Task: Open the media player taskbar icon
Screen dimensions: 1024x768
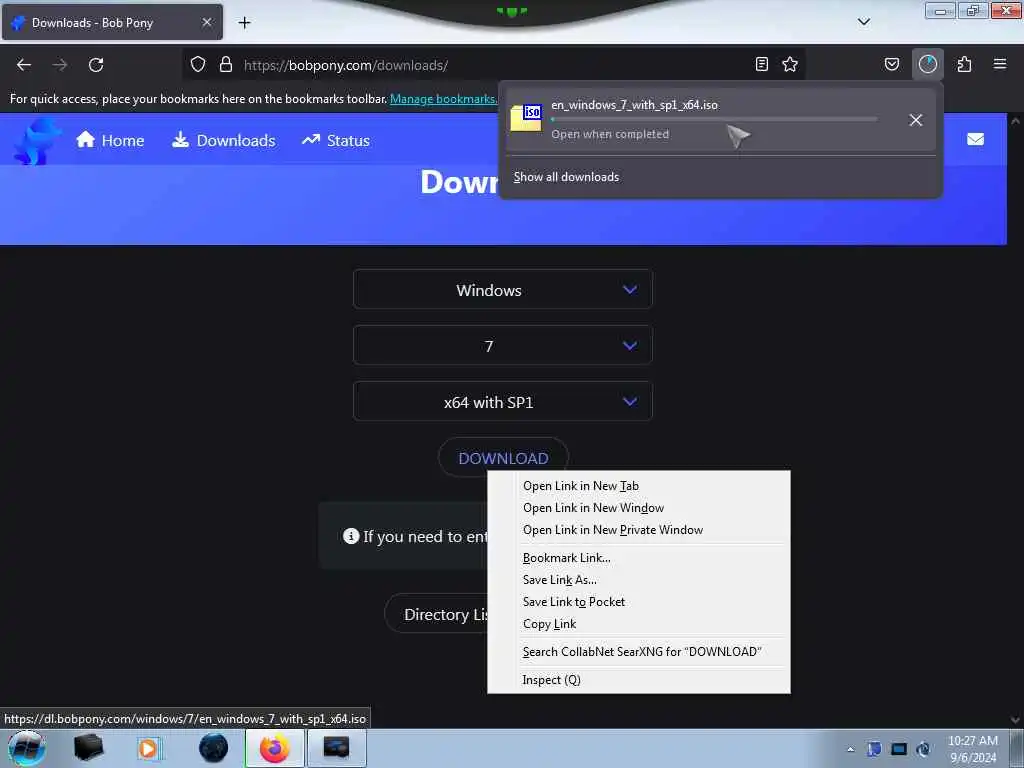Action: 148,748
